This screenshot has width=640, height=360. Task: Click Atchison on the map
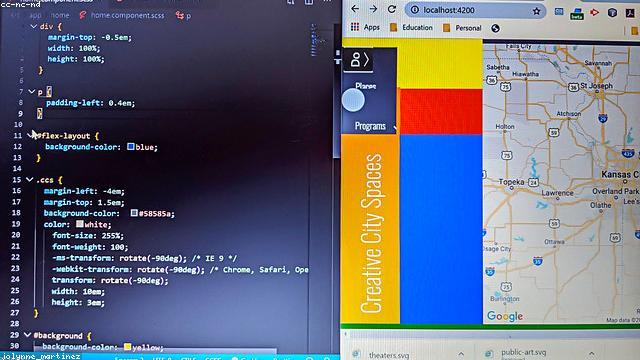point(569,113)
